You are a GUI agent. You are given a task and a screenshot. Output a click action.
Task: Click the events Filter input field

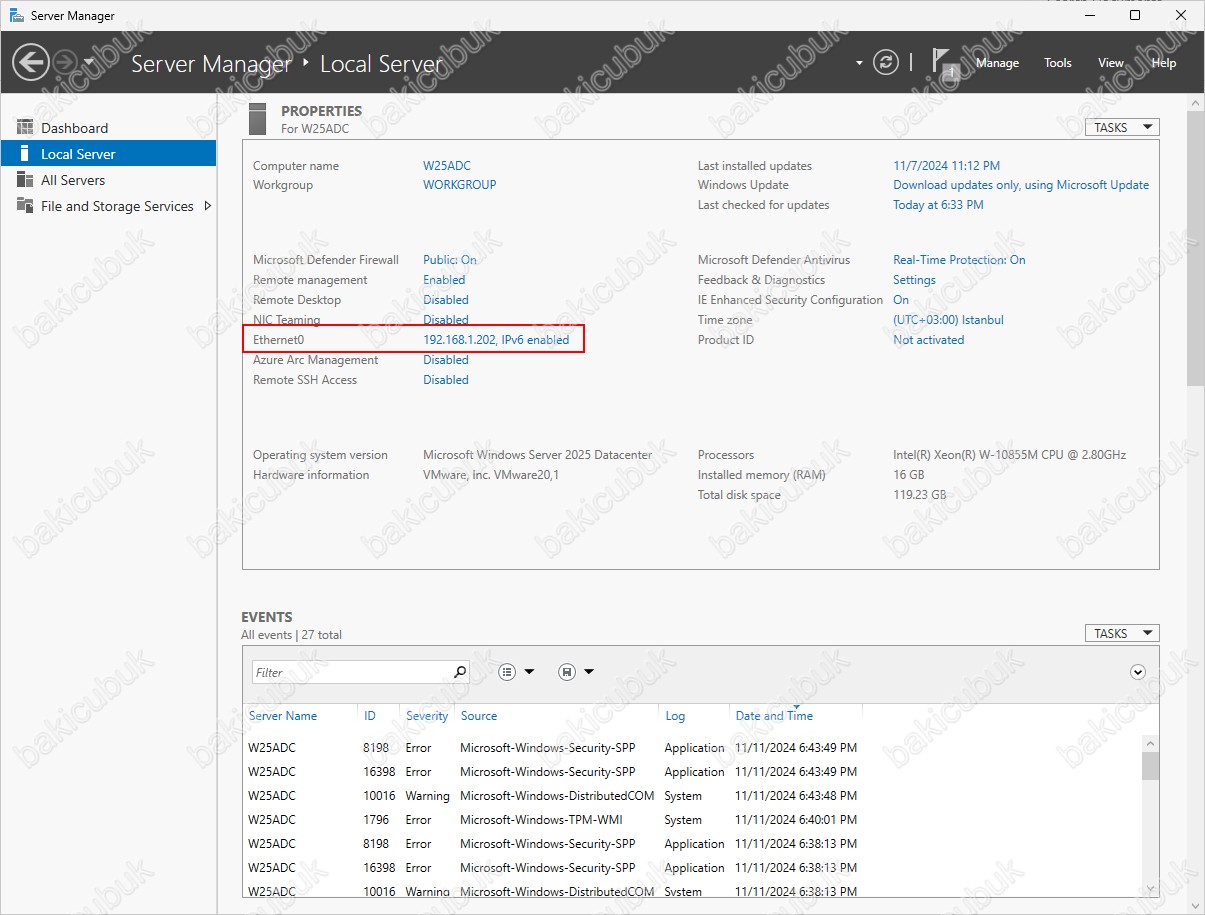pos(351,672)
